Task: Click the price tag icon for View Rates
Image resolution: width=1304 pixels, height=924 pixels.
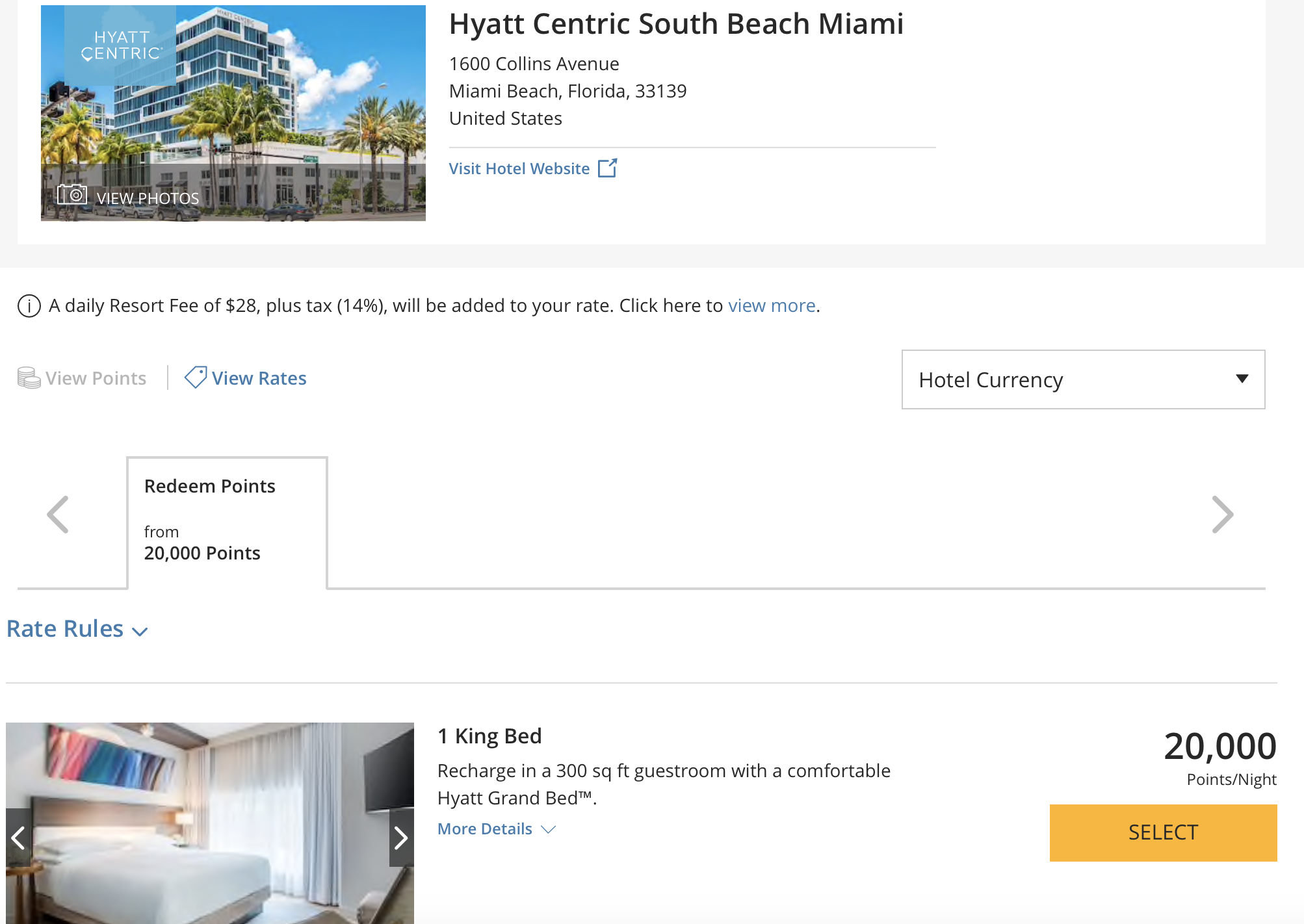Action: [x=195, y=377]
